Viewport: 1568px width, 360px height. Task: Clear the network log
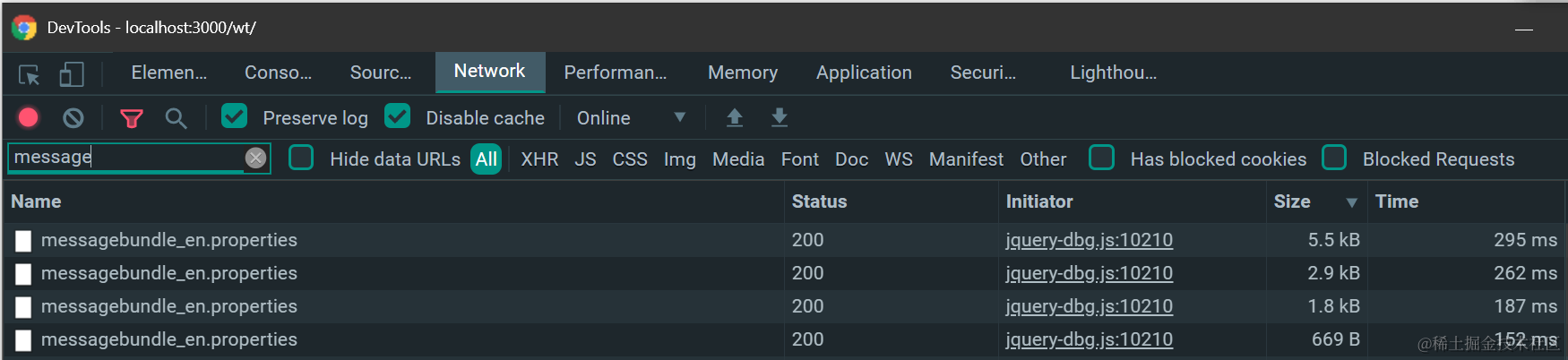73,117
